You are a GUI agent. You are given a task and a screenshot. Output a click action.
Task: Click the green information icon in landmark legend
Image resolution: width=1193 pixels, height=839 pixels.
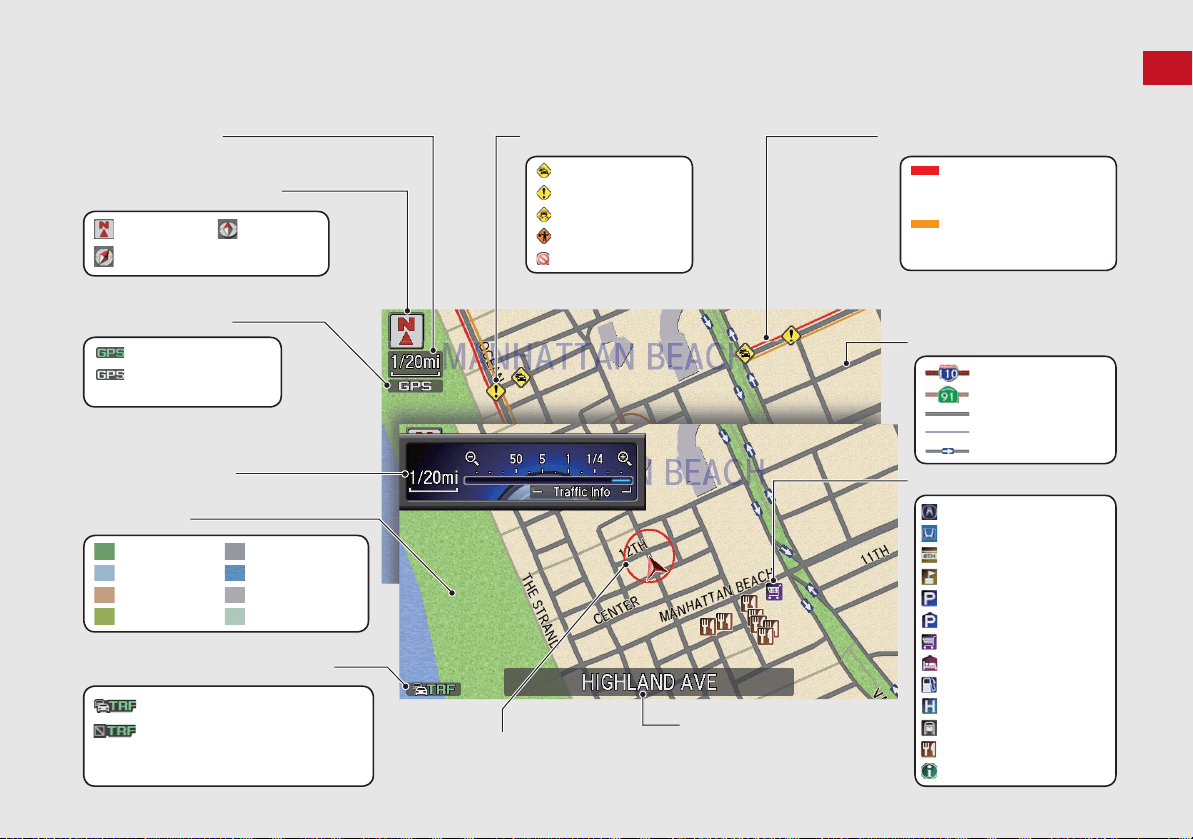929,771
